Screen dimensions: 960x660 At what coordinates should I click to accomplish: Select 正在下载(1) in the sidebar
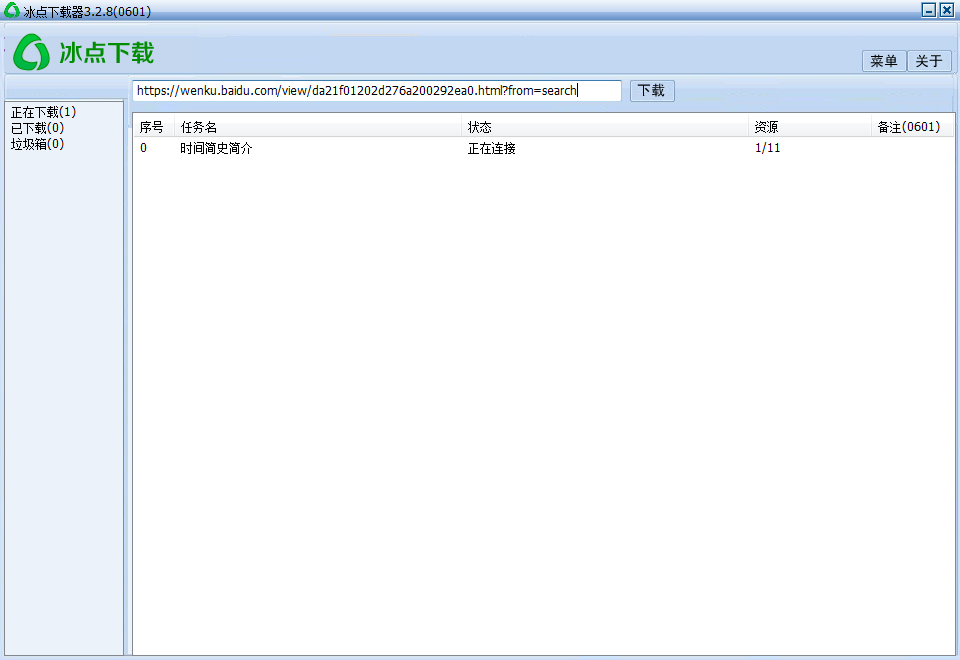tap(43, 112)
